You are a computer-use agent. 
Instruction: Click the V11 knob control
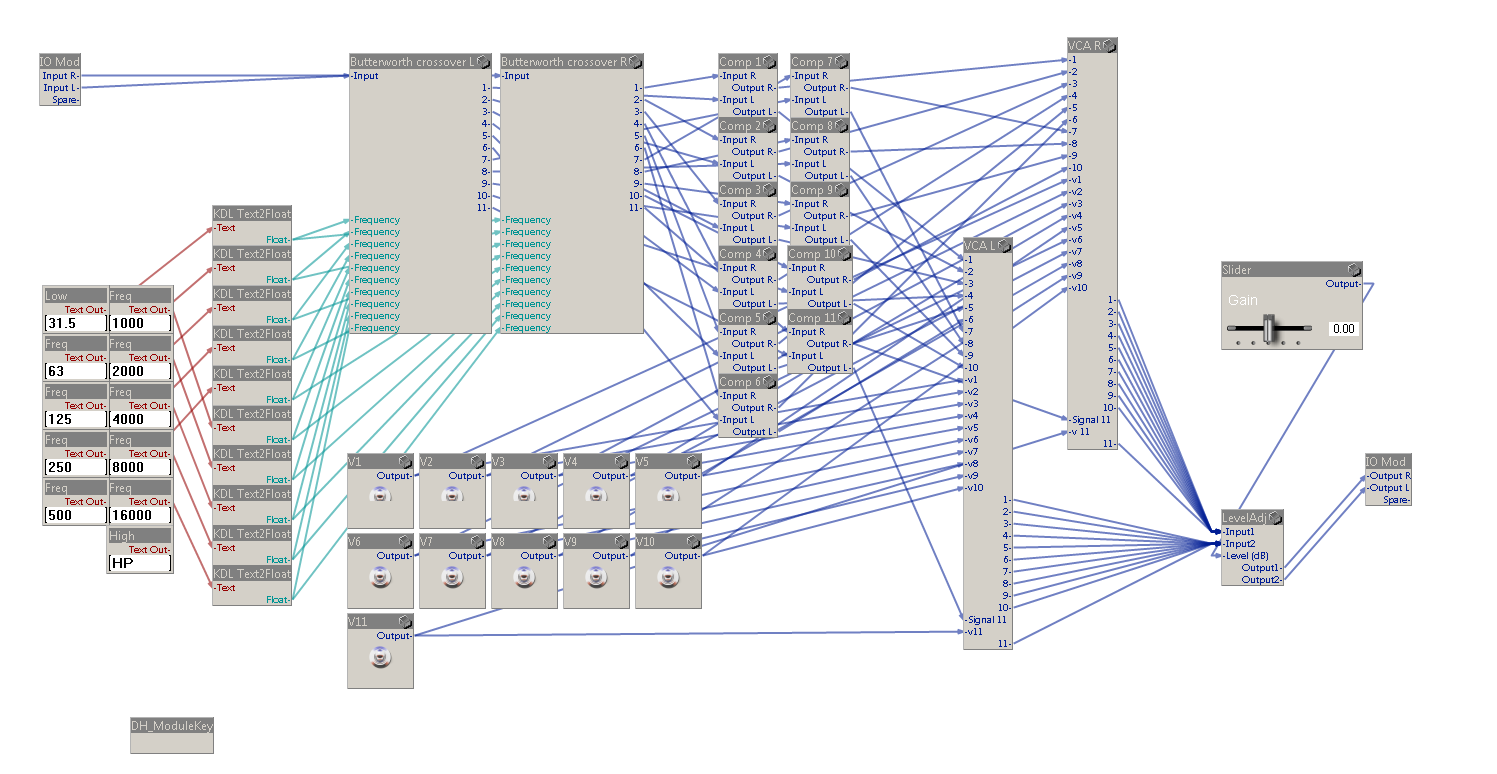(380, 656)
